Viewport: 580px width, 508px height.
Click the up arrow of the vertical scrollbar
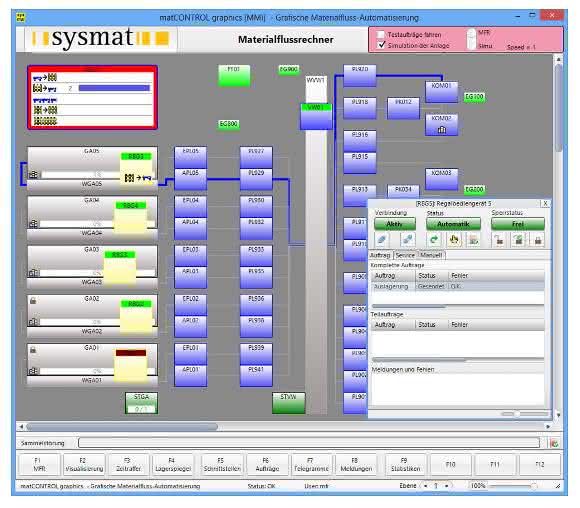click(x=558, y=59)
